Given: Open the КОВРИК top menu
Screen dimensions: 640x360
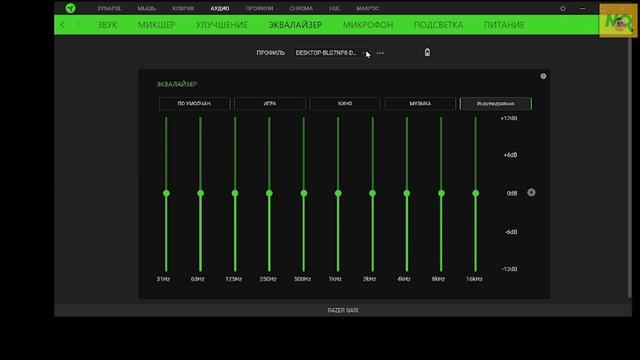Looking at the screenshot, I should 183,8.
